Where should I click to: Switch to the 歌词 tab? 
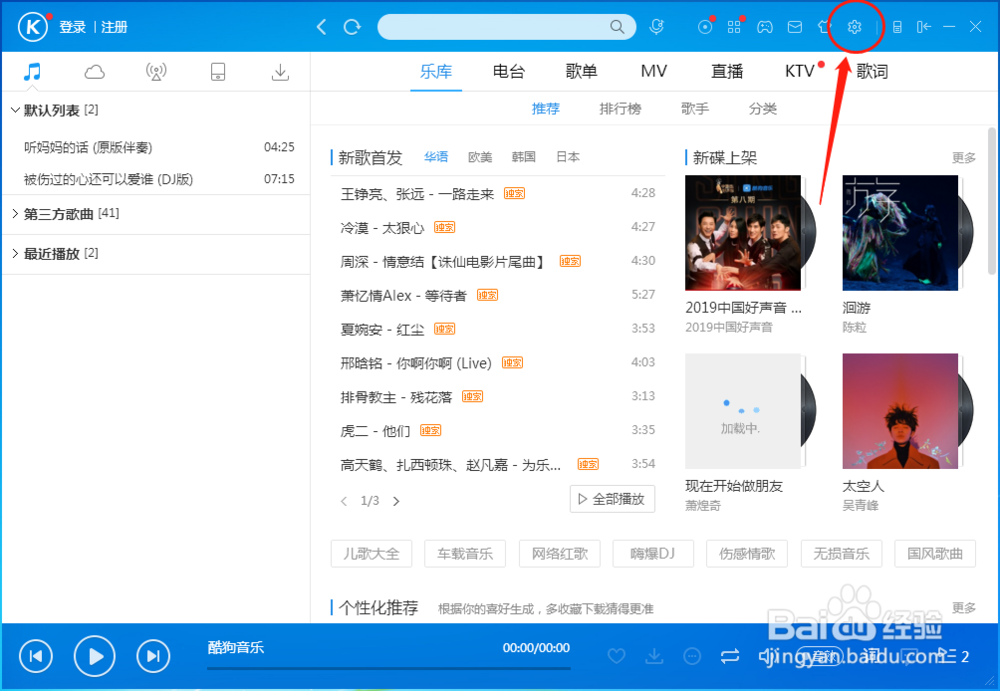point(872,71)
